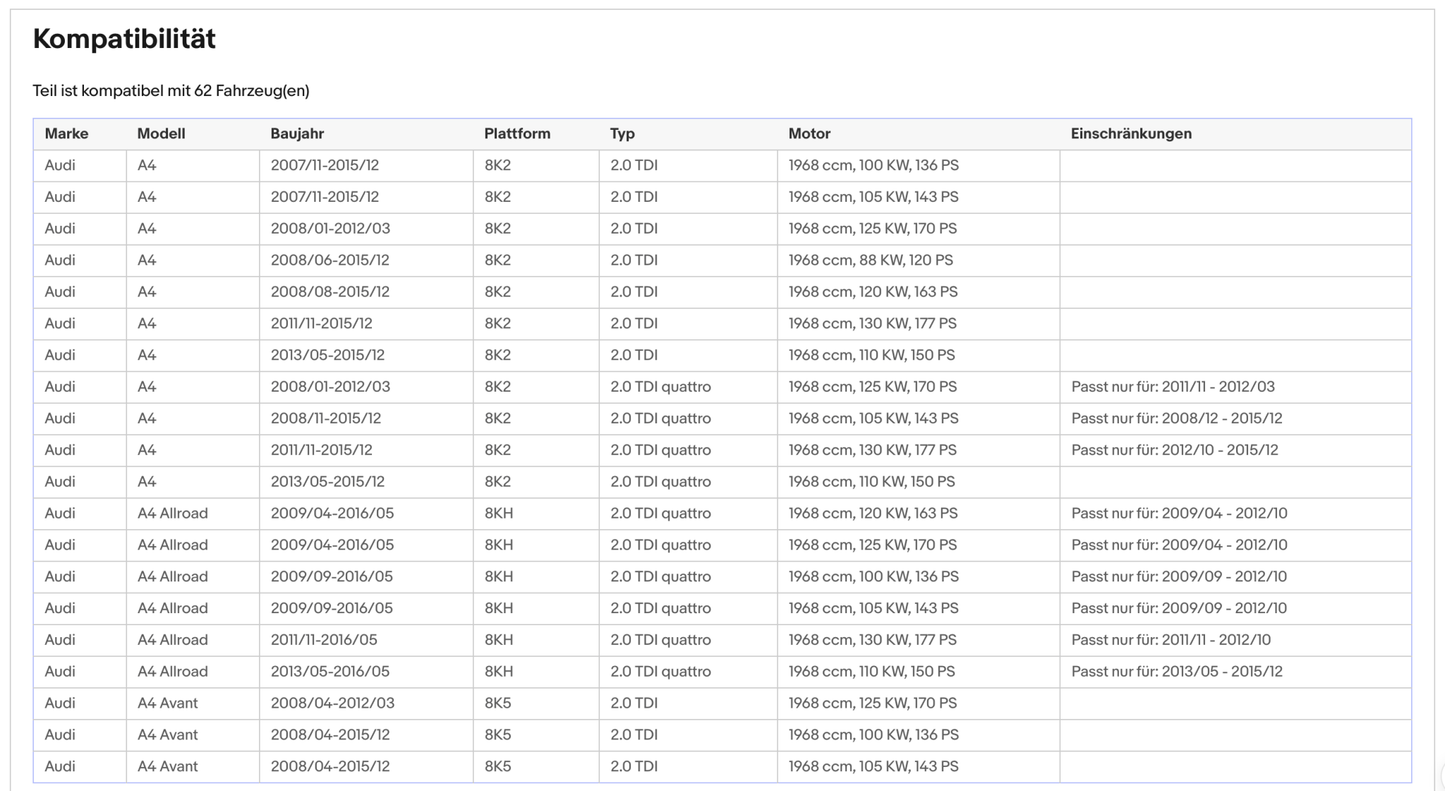Click the Einschränkungen column header
The width and height of the screenshot is (1445, 791).
[1131, 134]
